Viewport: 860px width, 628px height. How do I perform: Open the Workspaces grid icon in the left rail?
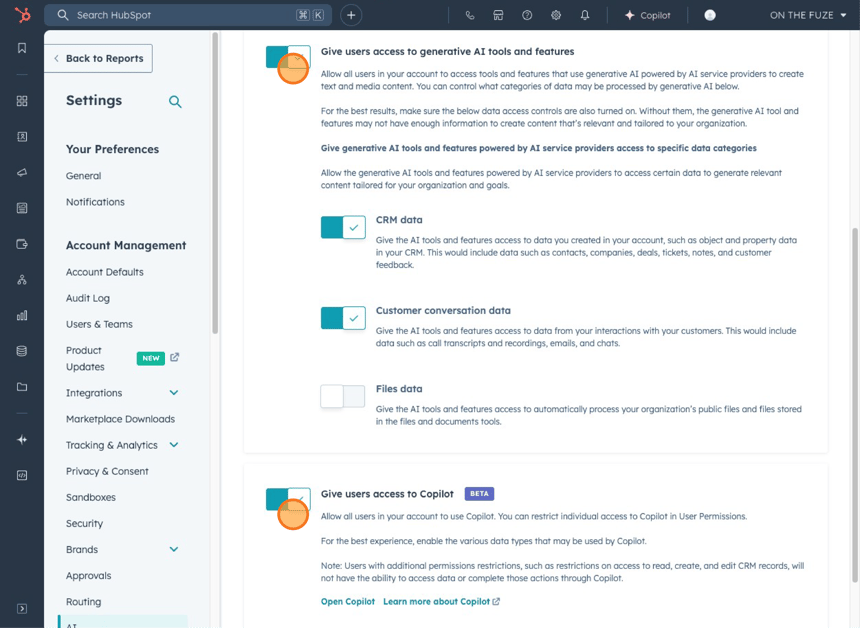22,101
